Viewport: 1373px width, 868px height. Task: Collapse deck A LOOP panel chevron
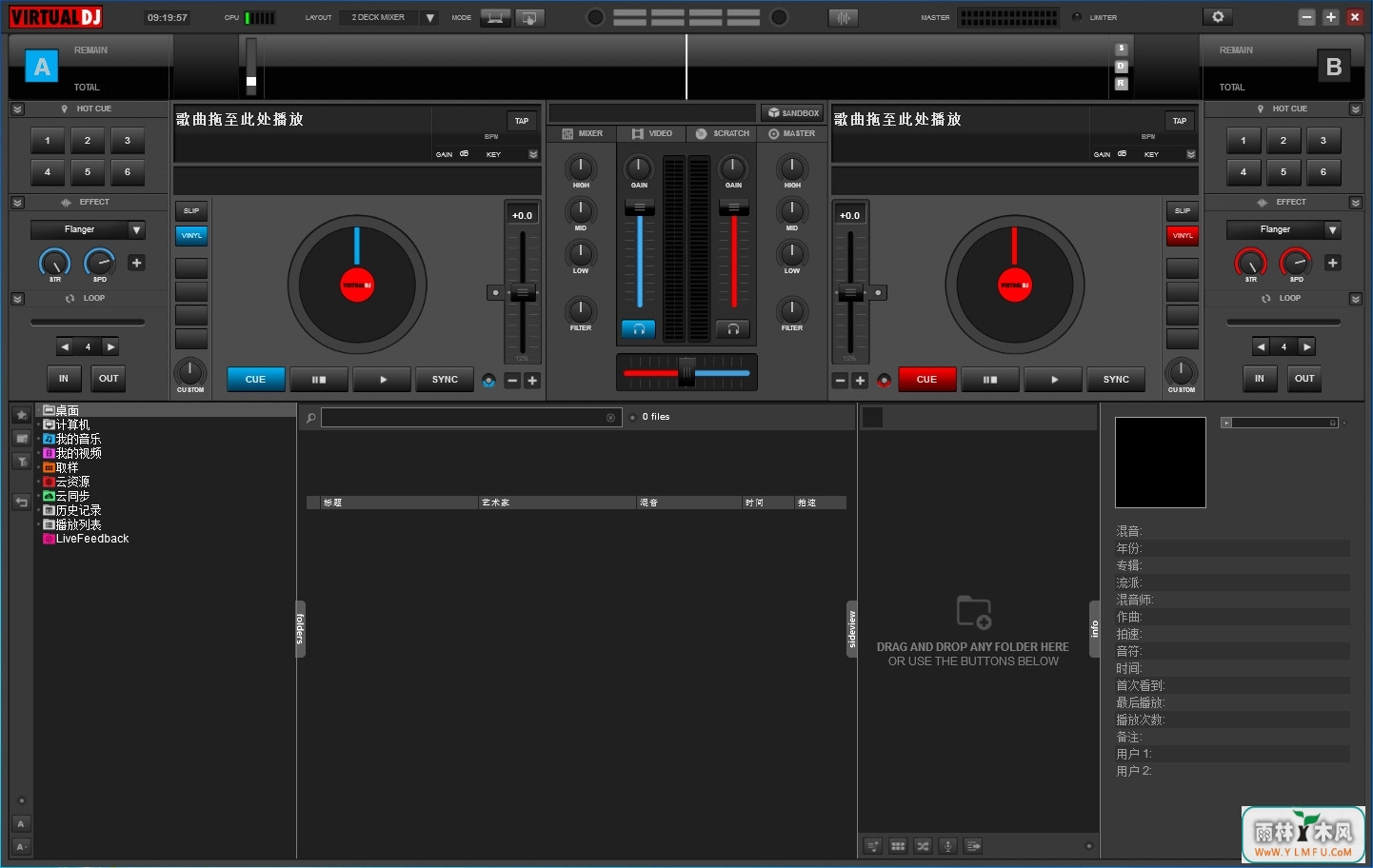[x=17, y=299]
